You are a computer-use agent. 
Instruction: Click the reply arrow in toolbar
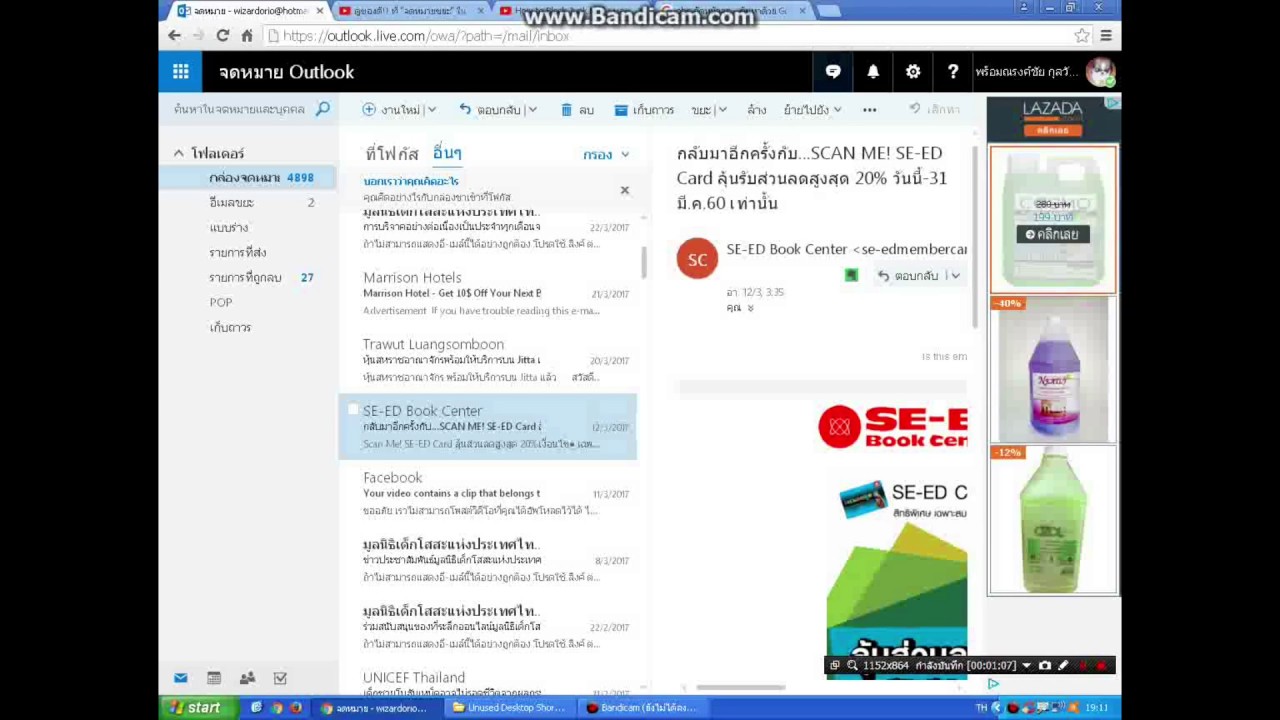(465, 109)
